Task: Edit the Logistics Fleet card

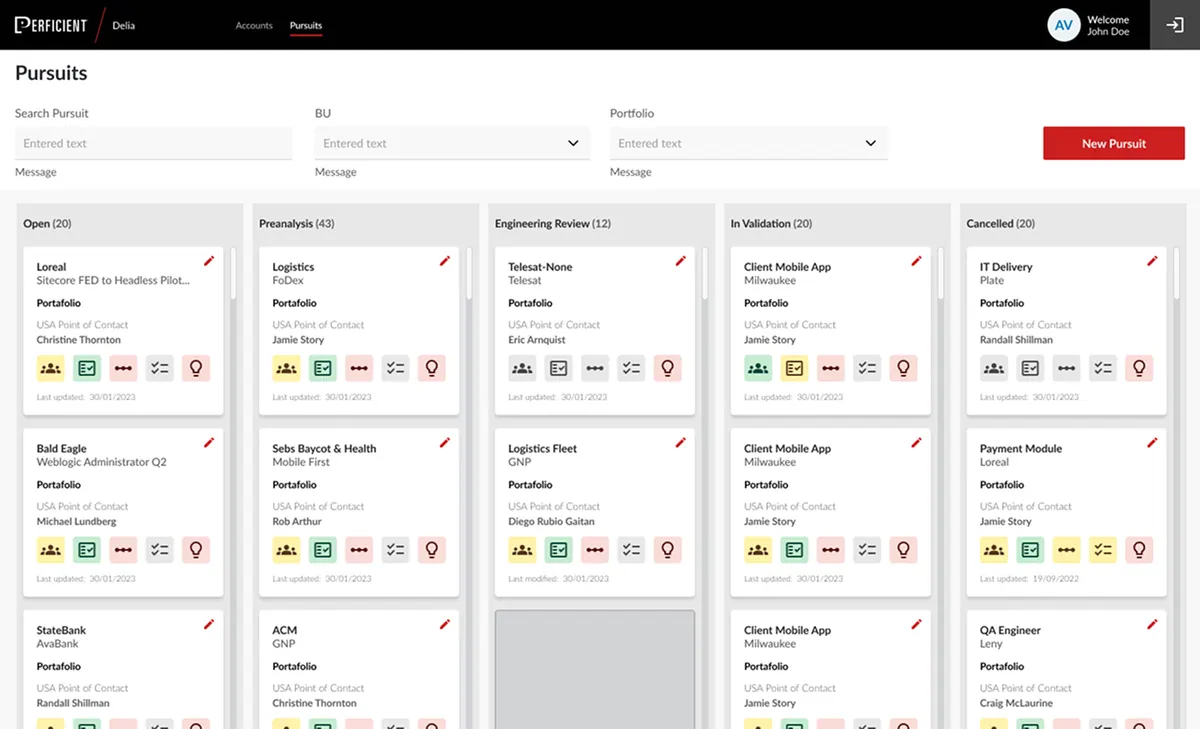Action: [x=681, y=443]
